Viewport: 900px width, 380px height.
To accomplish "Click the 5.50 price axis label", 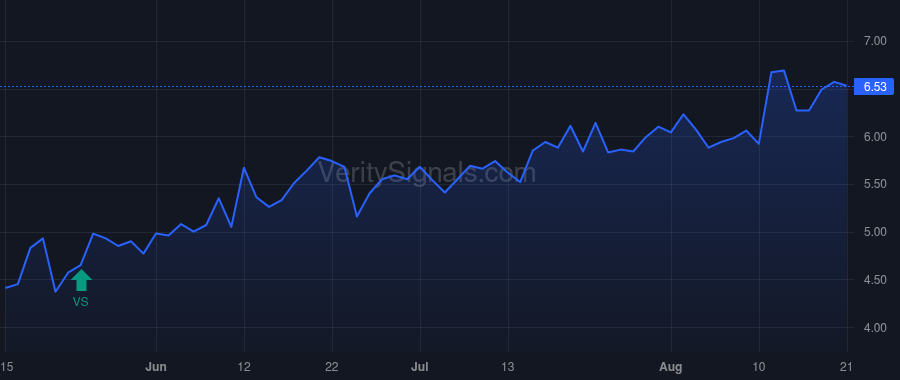I will point(875,184).
